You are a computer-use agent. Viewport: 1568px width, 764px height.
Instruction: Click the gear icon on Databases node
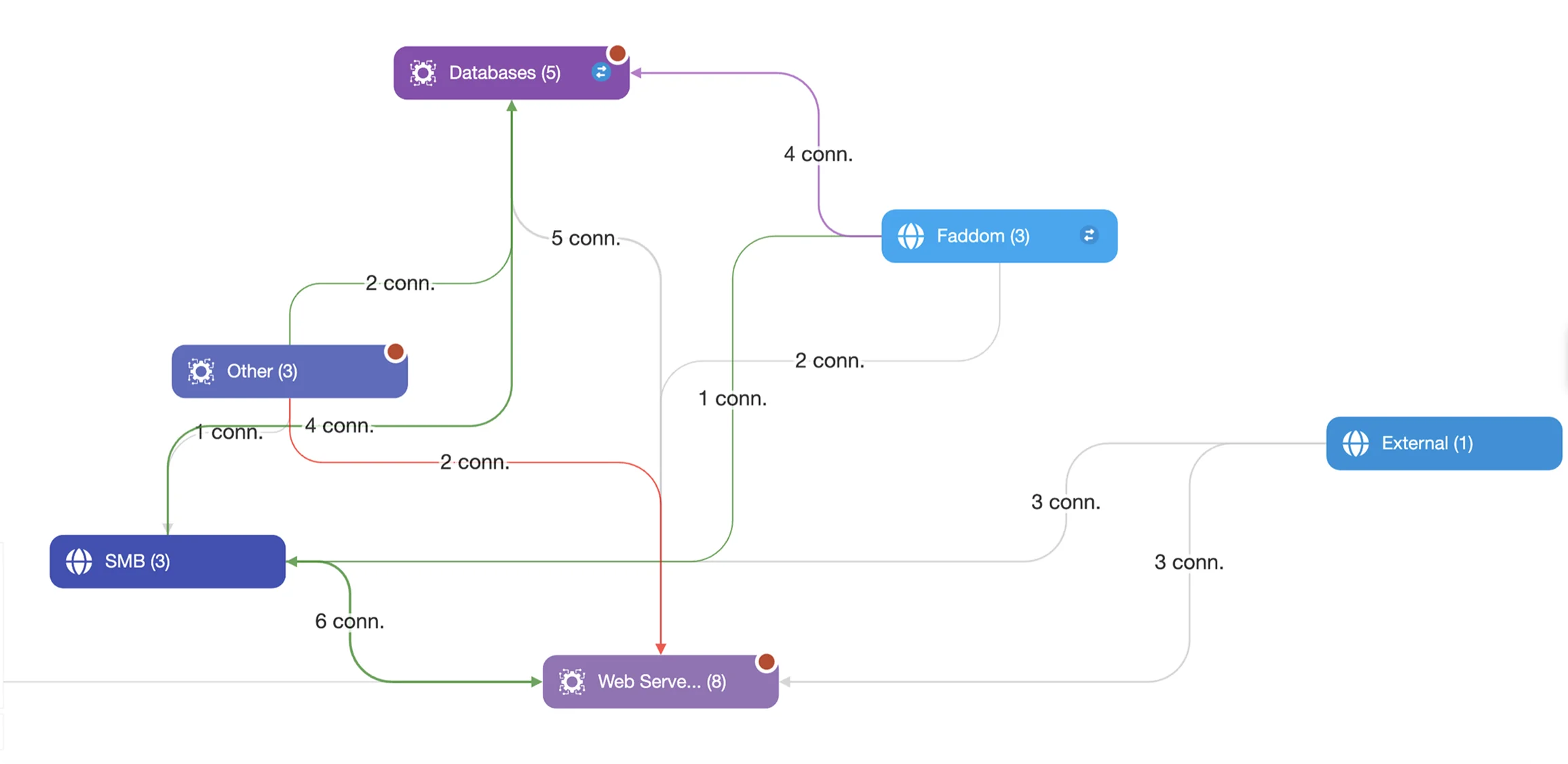423,73
